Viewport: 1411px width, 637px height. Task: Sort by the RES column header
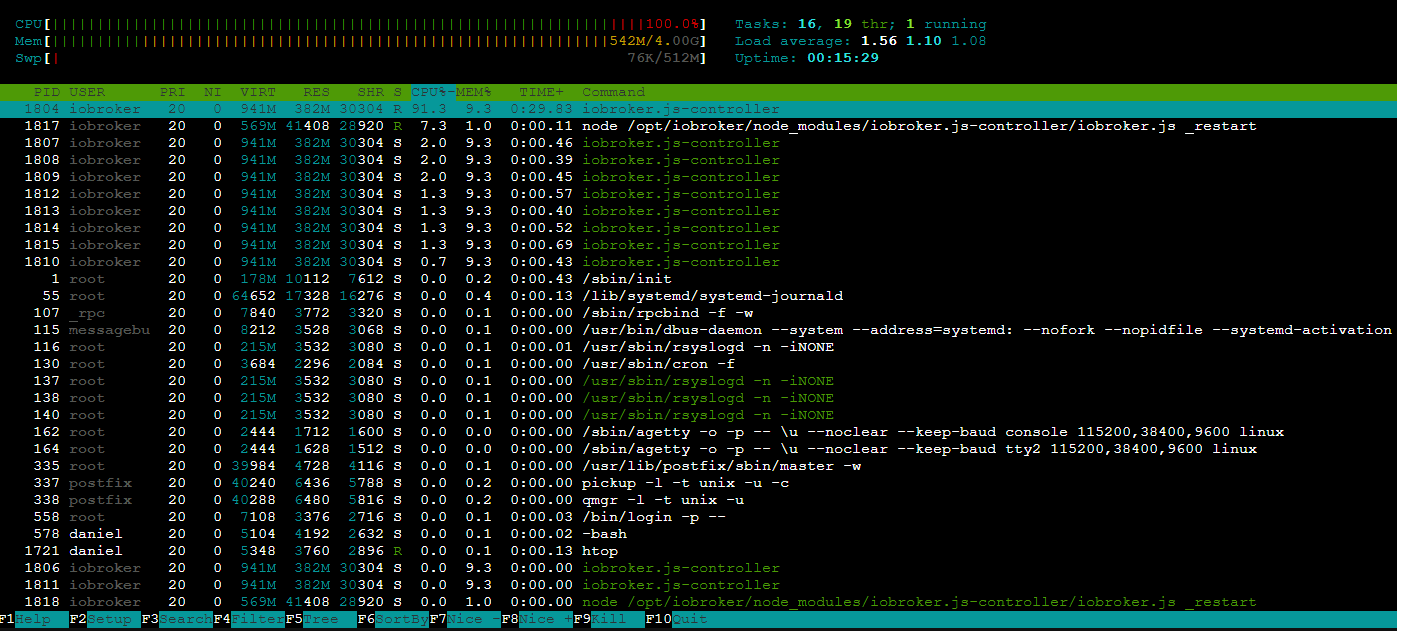pos(316,92)
